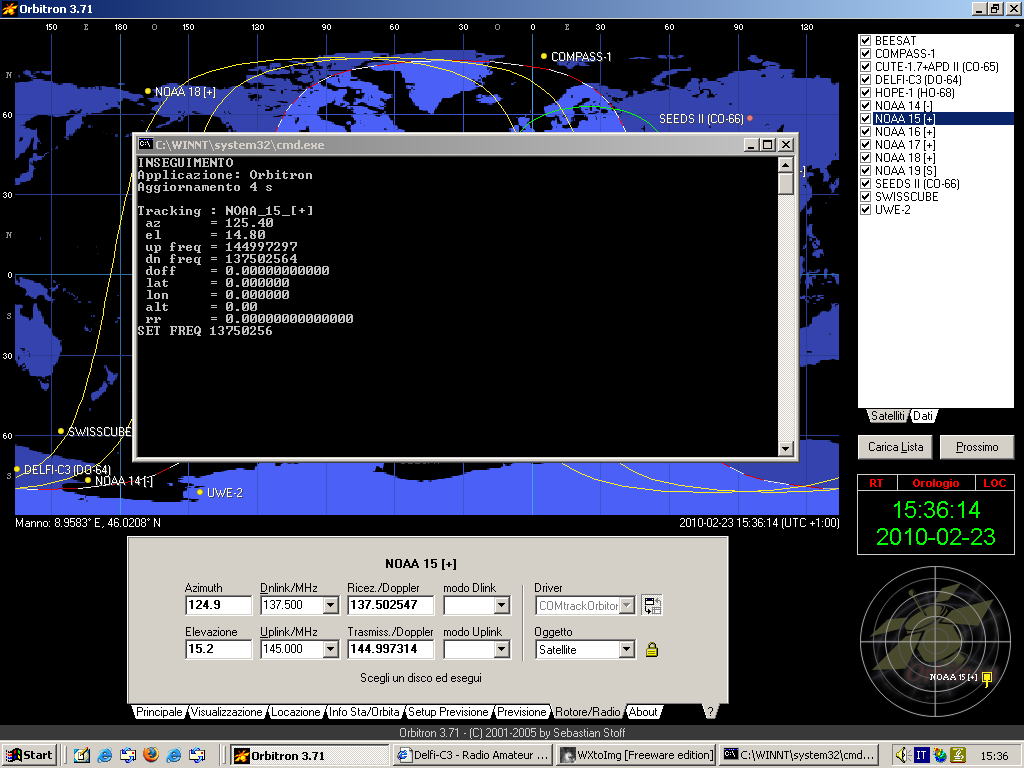
Task: Switch to the Dati tab
Action: click(923, 416)
